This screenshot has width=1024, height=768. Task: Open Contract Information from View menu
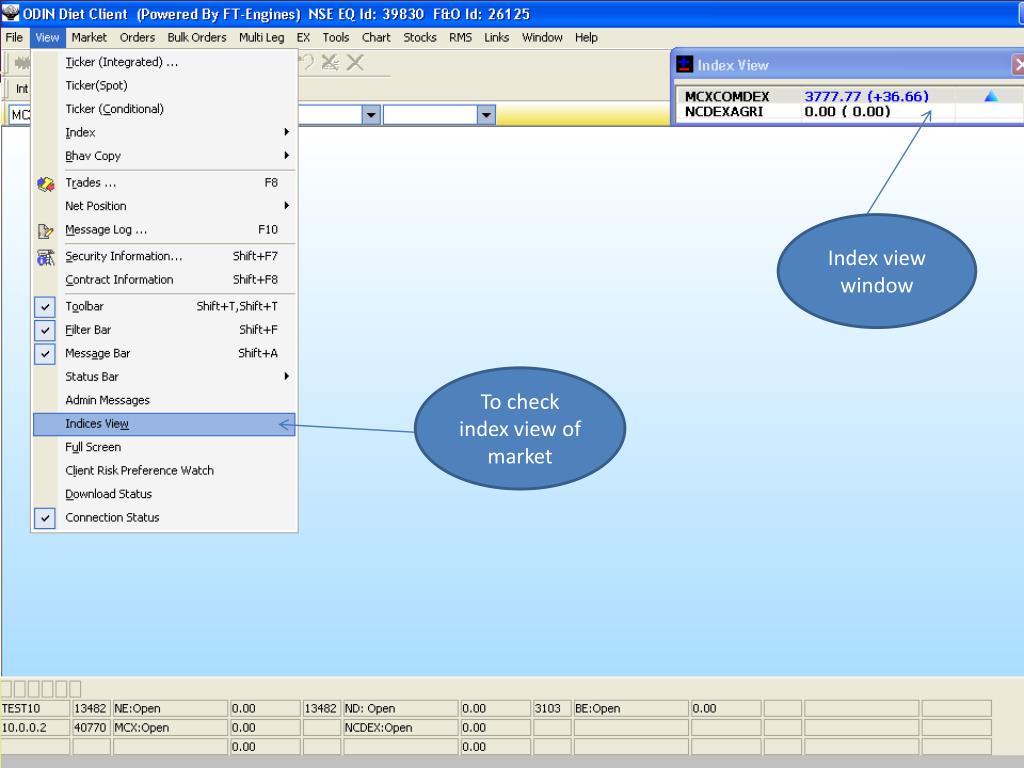click(165, 280)
